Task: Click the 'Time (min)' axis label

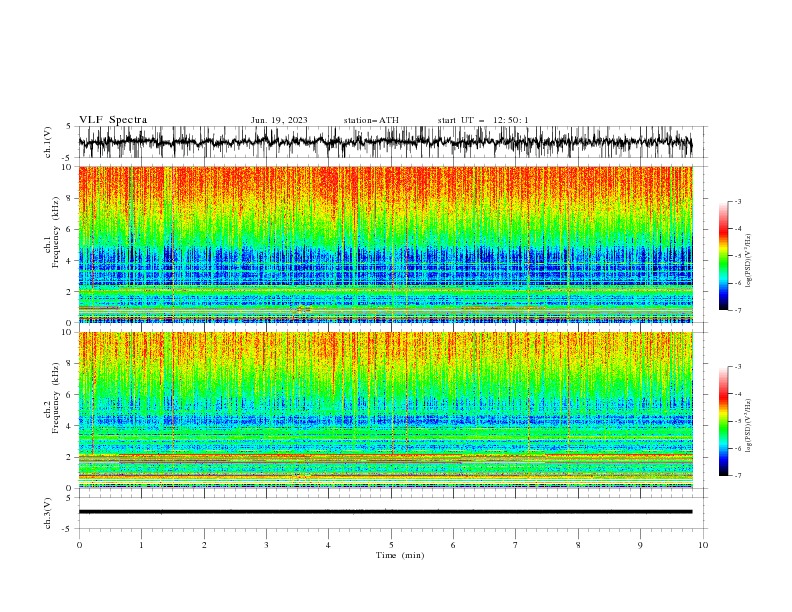Action: click(400, 555)
